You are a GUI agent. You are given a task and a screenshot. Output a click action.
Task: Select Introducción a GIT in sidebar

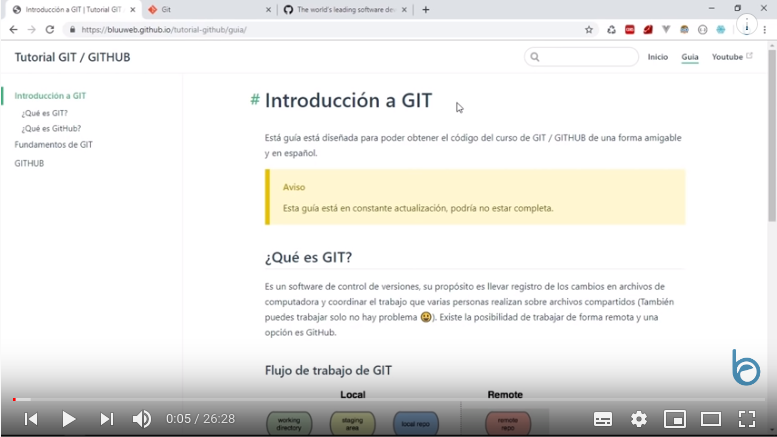pyautogui.click(x=50, y=96)
